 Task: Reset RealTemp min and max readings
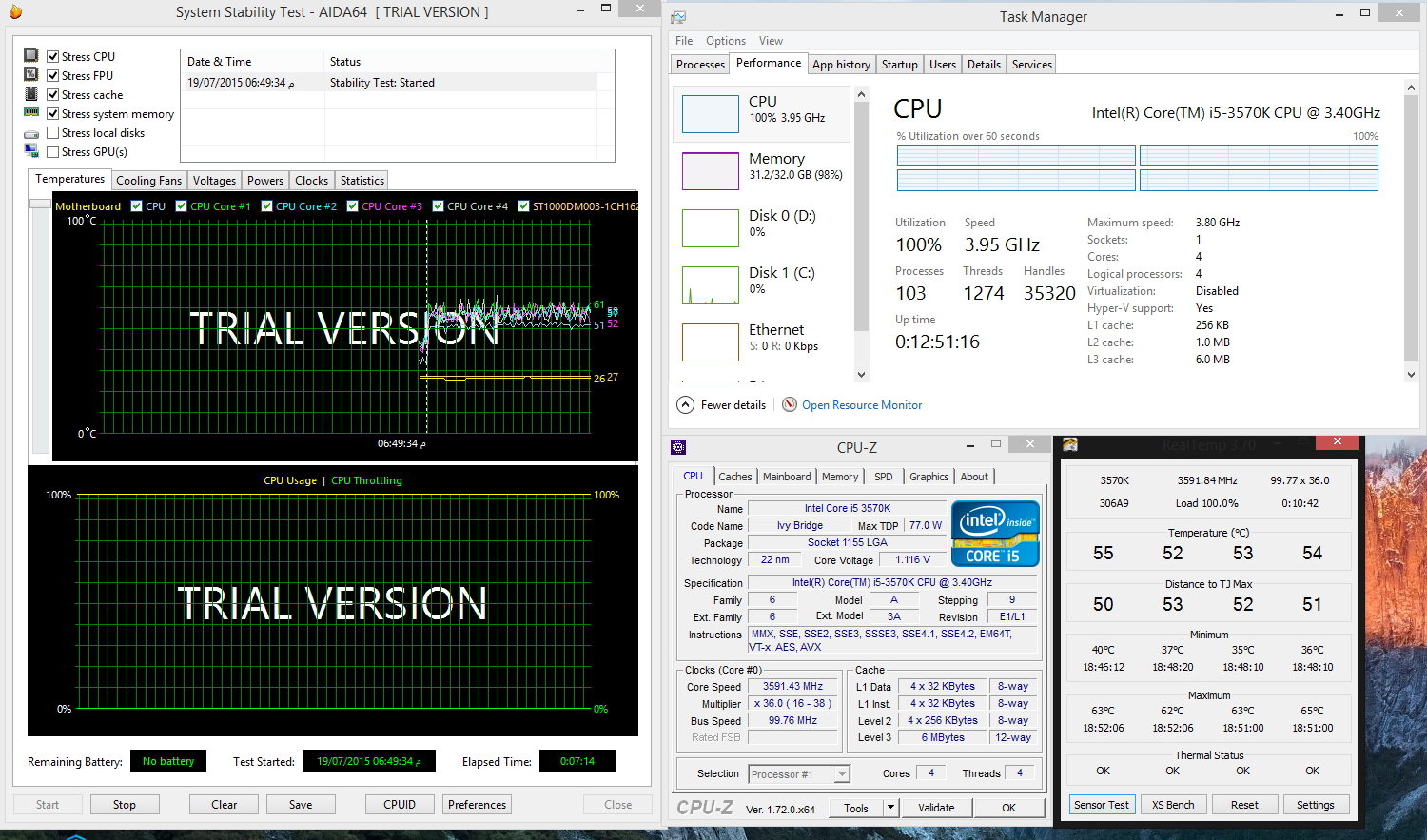(1244, 805)
